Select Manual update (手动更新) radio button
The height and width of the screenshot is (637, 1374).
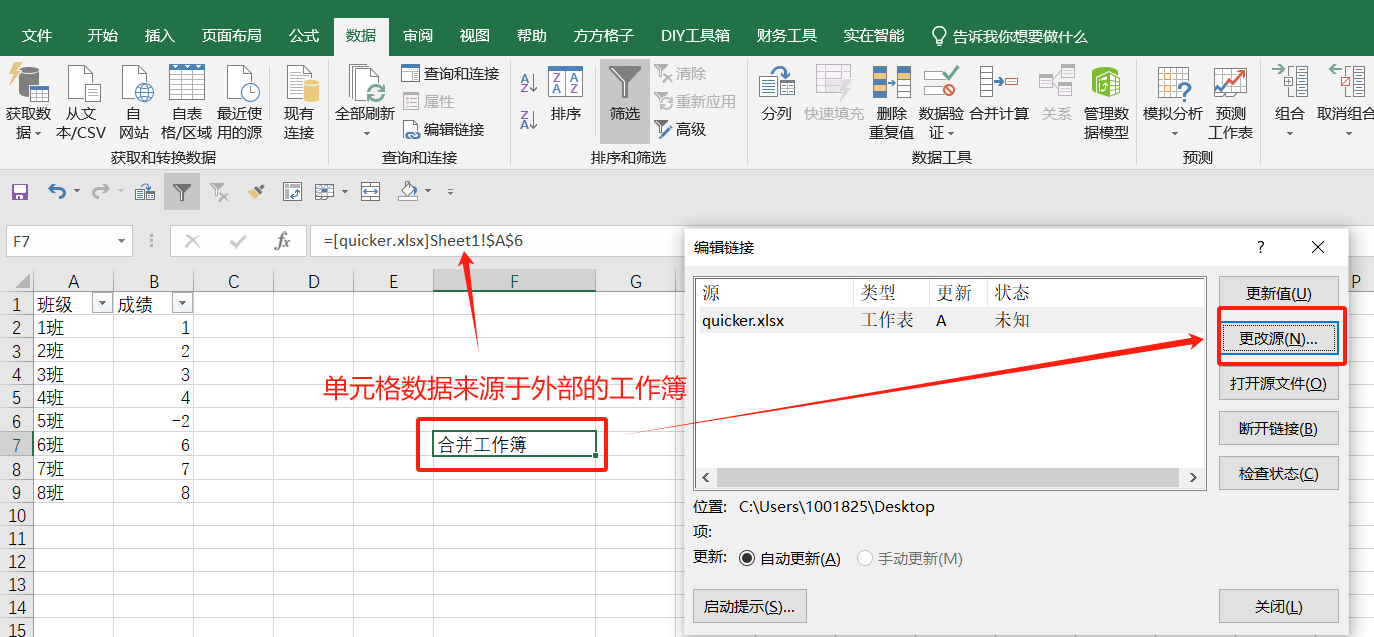(x=866, y=559)
